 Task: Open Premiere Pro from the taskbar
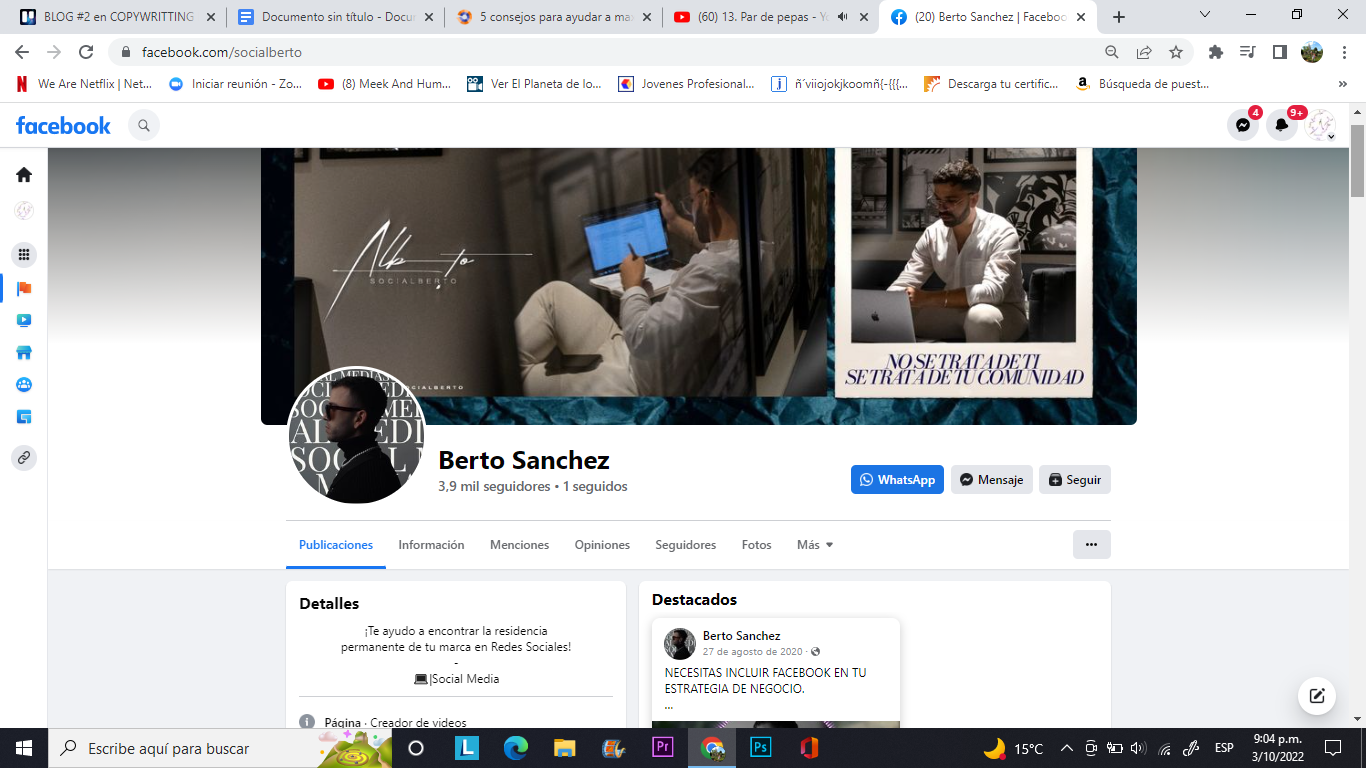(662, 748)
